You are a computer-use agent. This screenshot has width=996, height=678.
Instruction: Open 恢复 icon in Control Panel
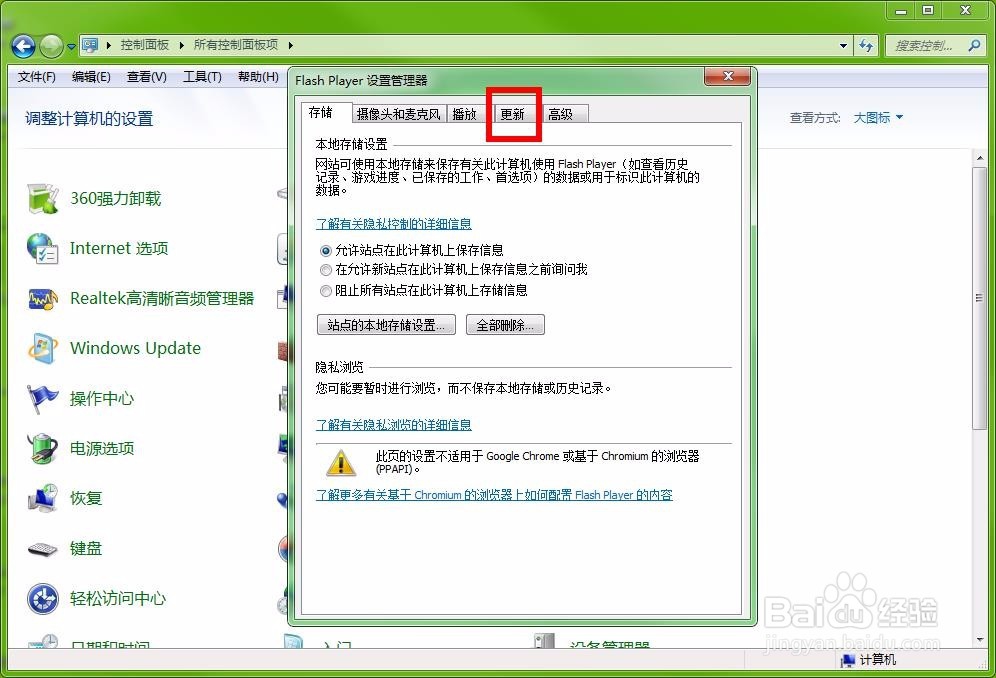point(43,498)
